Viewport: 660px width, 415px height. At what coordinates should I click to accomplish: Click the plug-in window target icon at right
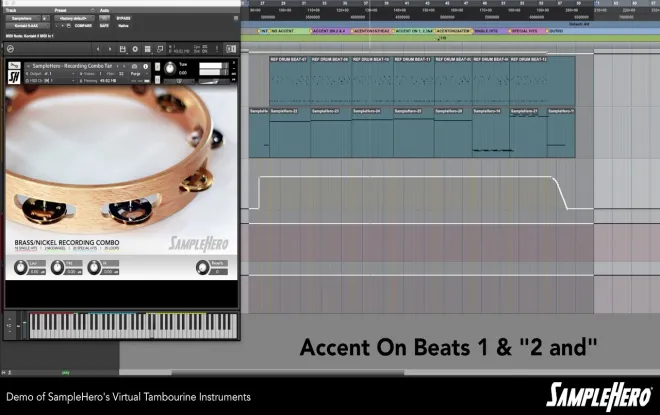(x=236, y=18)
